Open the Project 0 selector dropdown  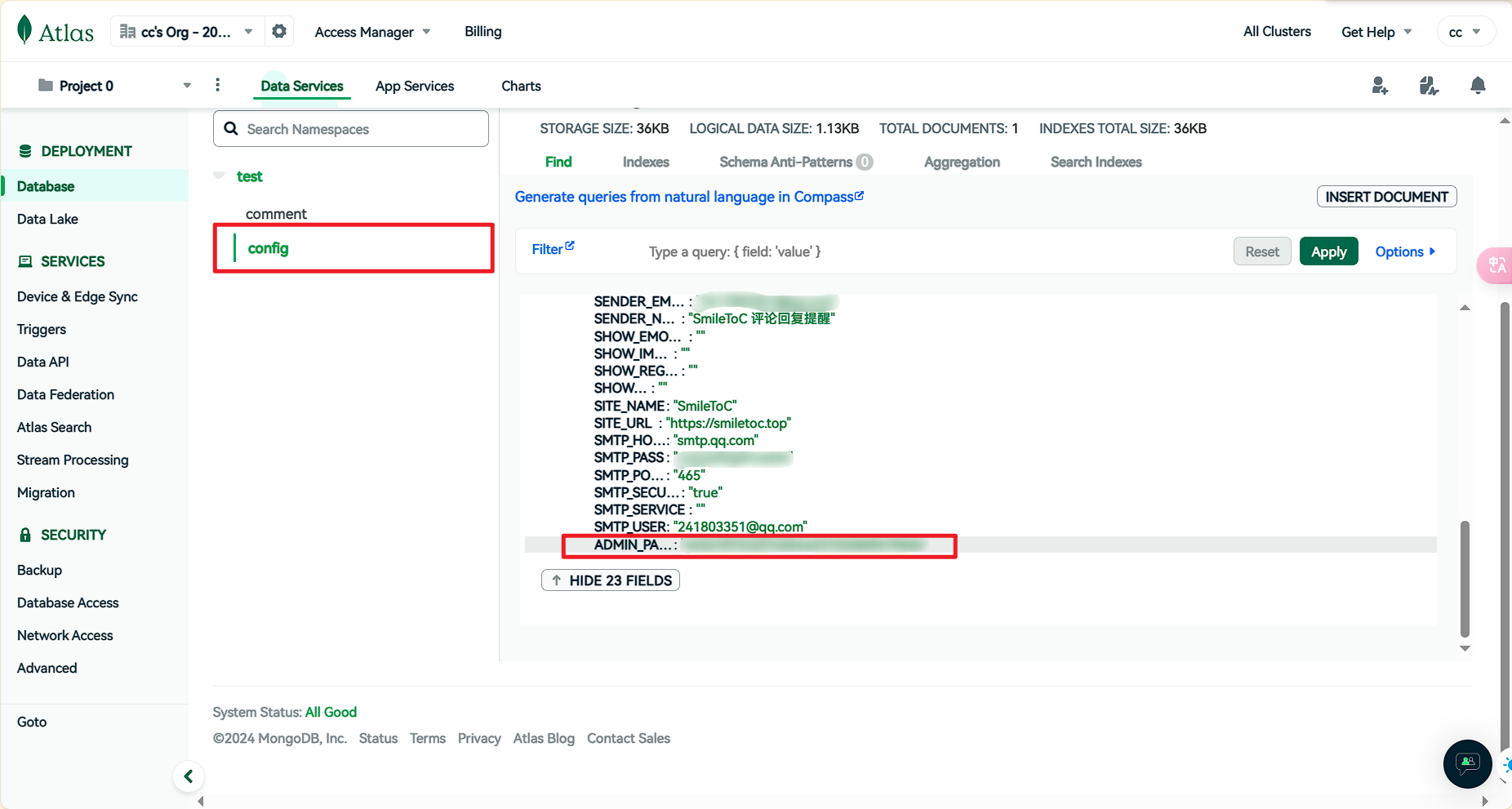click(115, 86)
